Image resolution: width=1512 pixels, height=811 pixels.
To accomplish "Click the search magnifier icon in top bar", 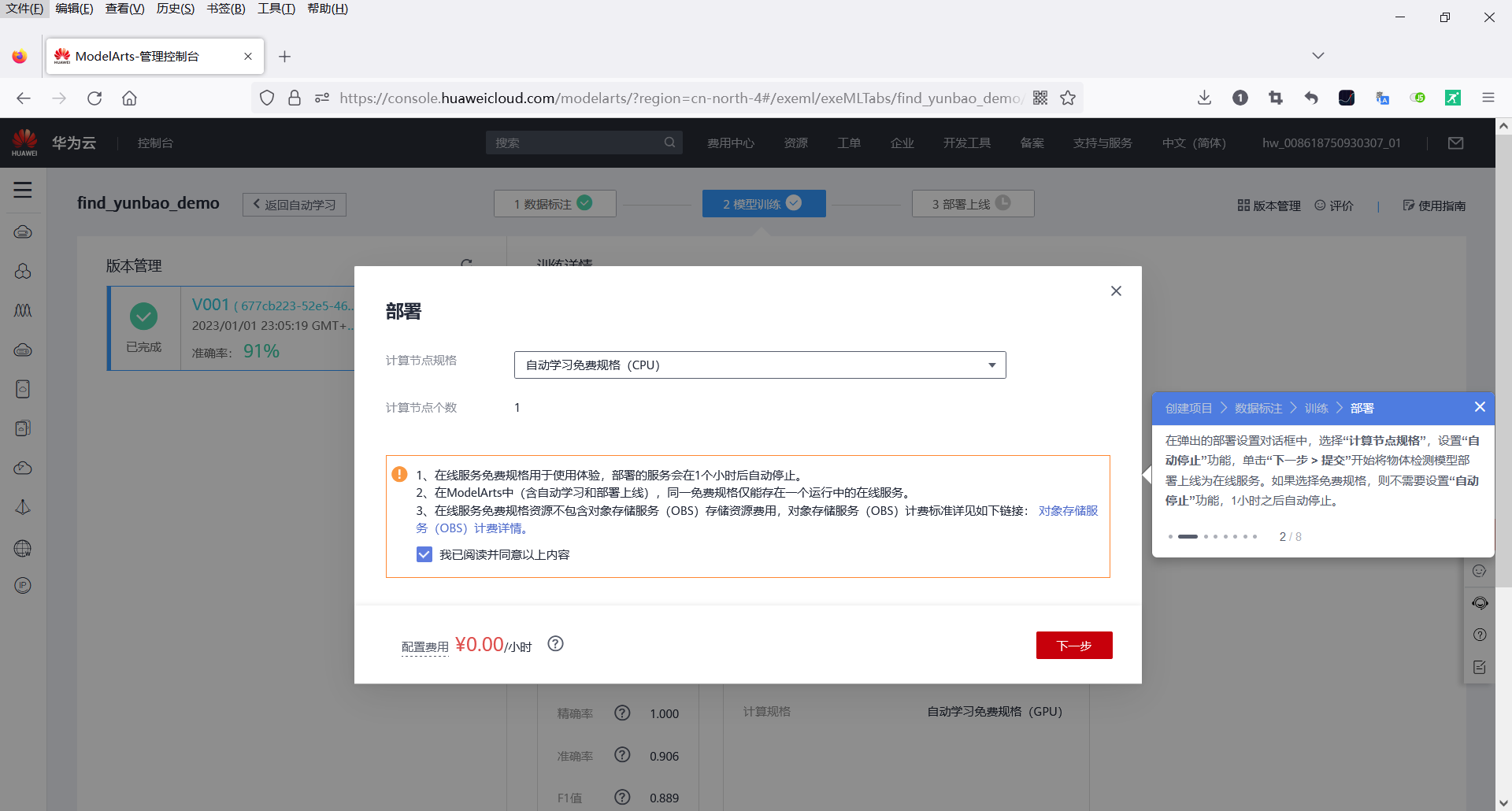I will [x=669, y=143].
